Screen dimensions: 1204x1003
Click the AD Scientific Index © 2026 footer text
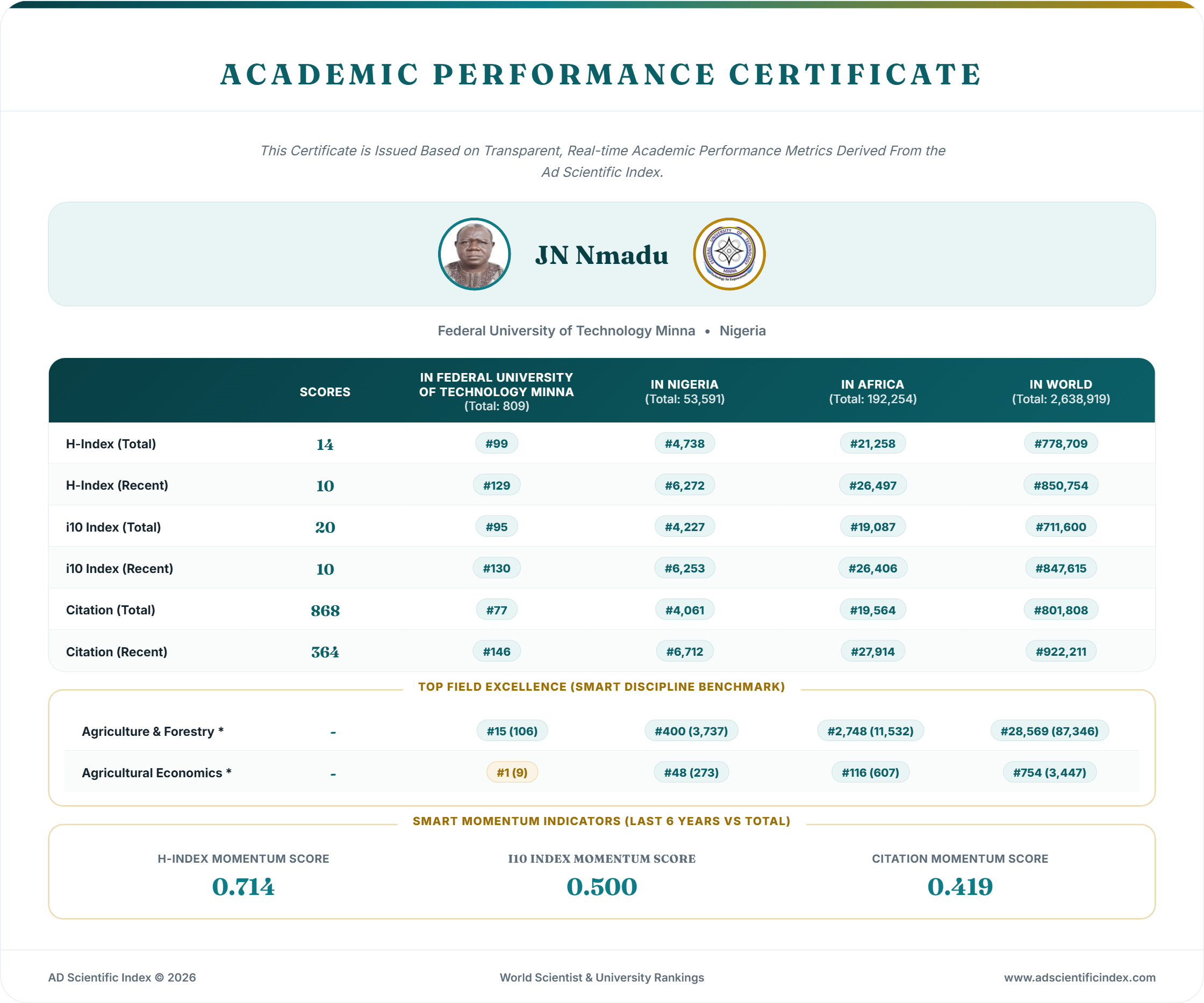122,977
